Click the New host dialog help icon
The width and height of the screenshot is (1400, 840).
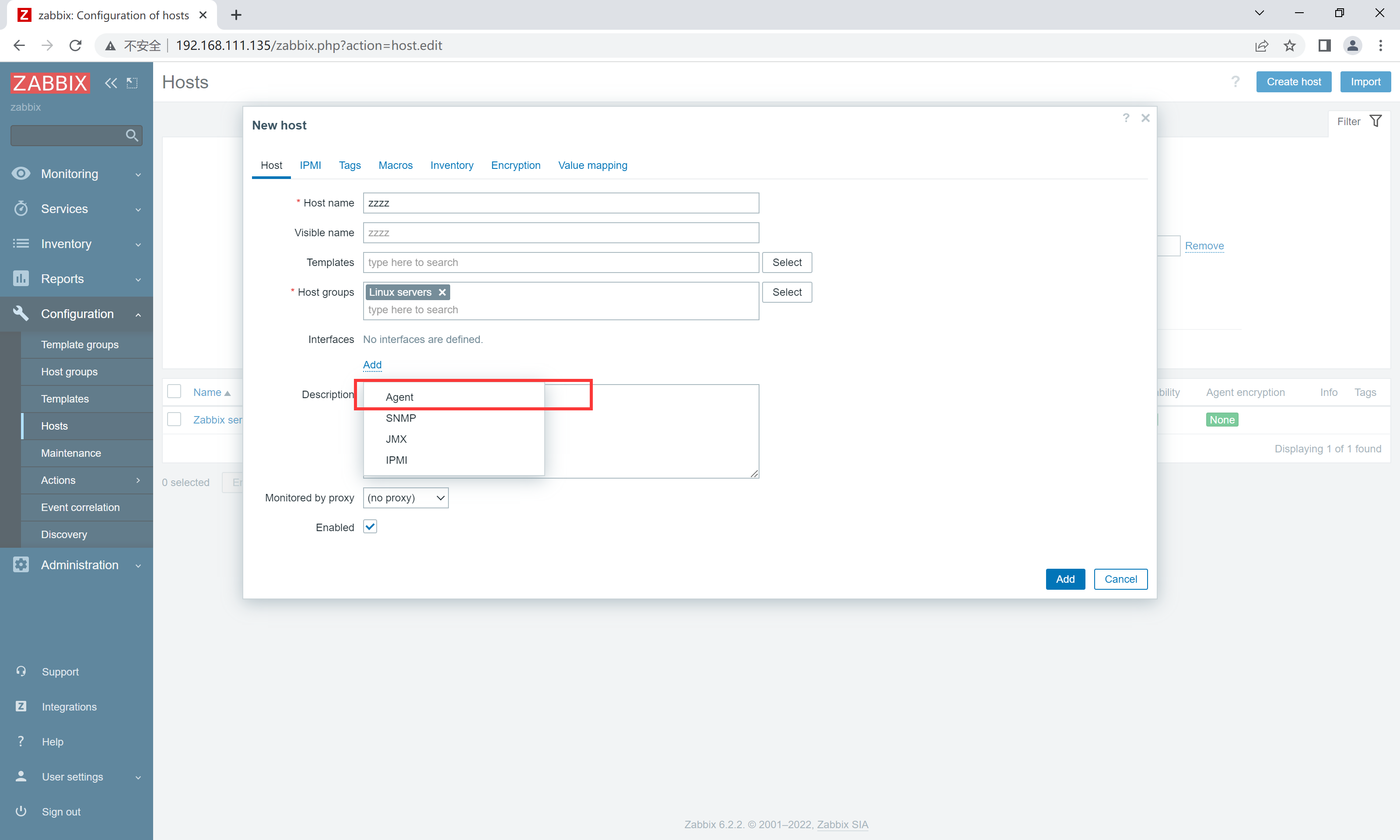pyautogui.click(x=1126, y=118)
